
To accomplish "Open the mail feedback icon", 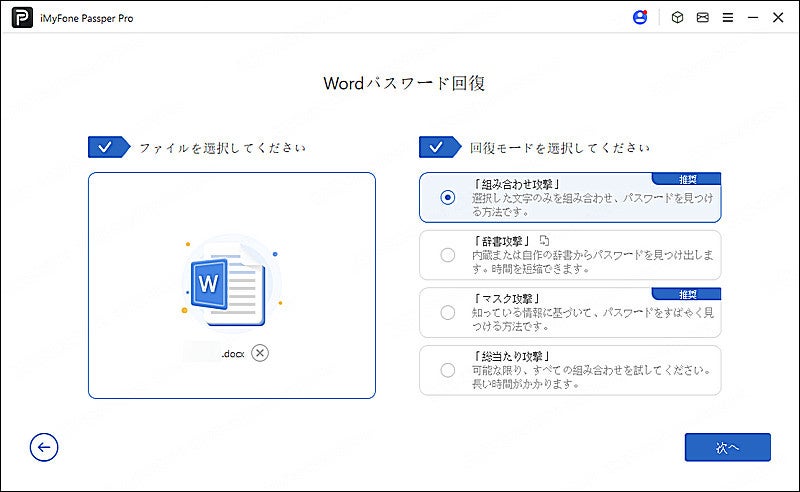I will (703, 17).
